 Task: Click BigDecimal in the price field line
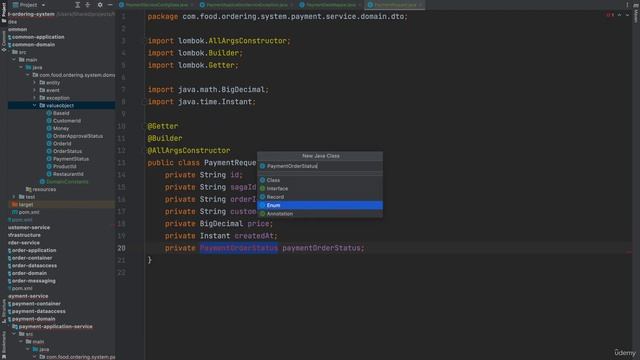[x=221, y=224]
